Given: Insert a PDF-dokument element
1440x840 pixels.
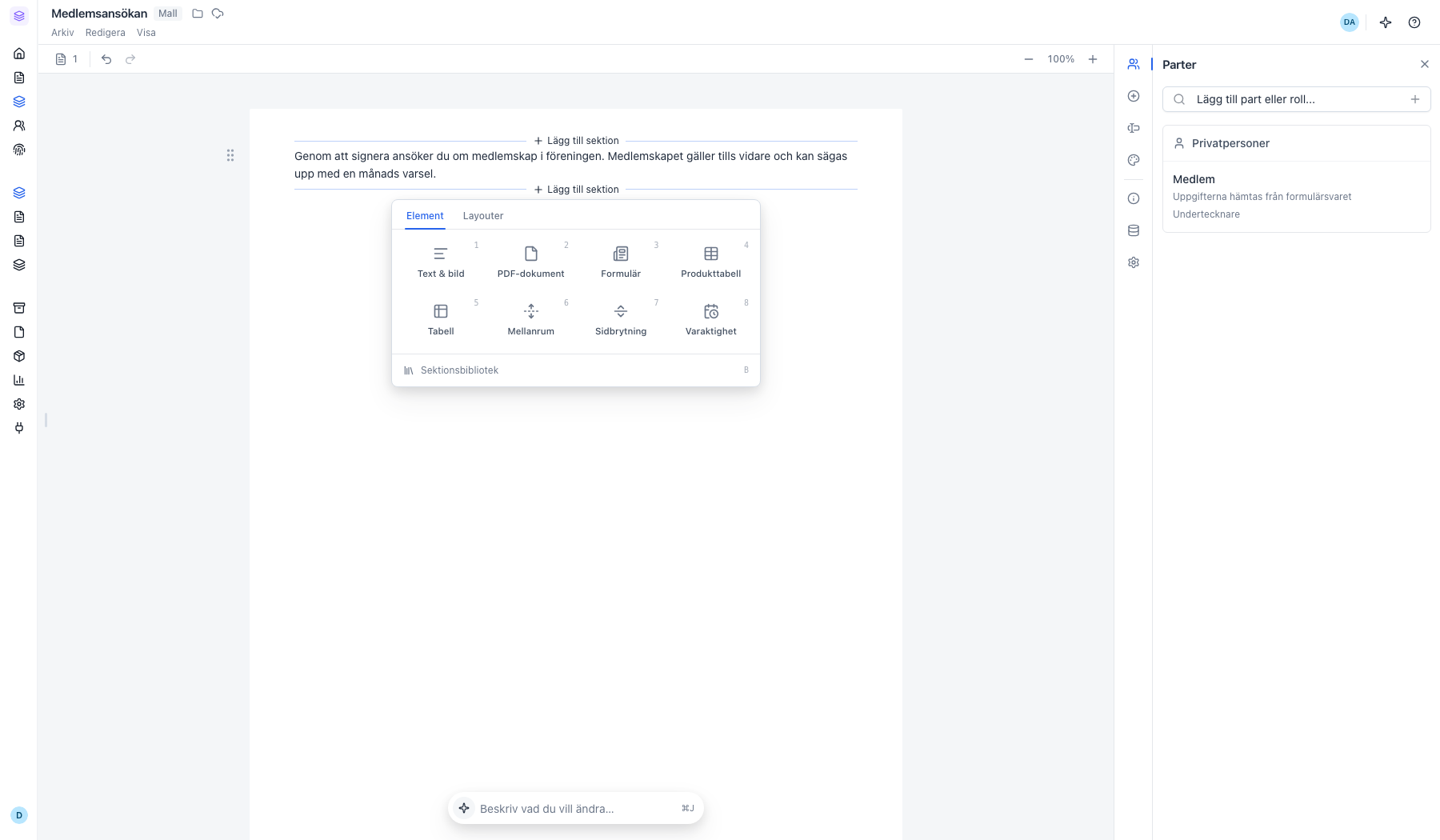Looking at the screenshot, I should (x=531, y=262).
